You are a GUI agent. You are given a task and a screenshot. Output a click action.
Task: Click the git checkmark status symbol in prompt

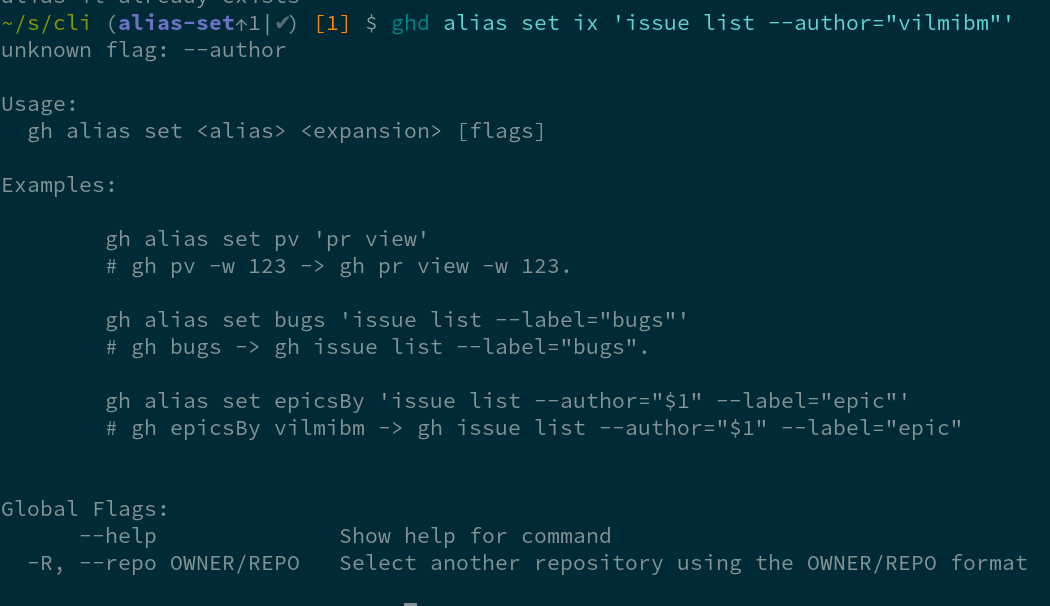[283, 23]
